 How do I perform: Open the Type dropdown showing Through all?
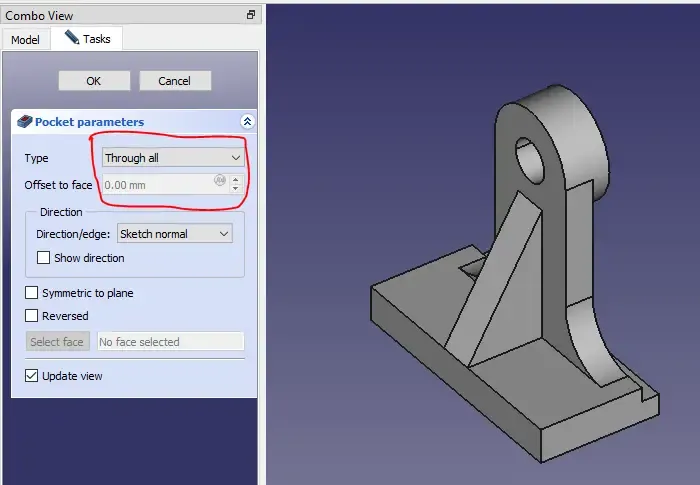tap(173, 158)
